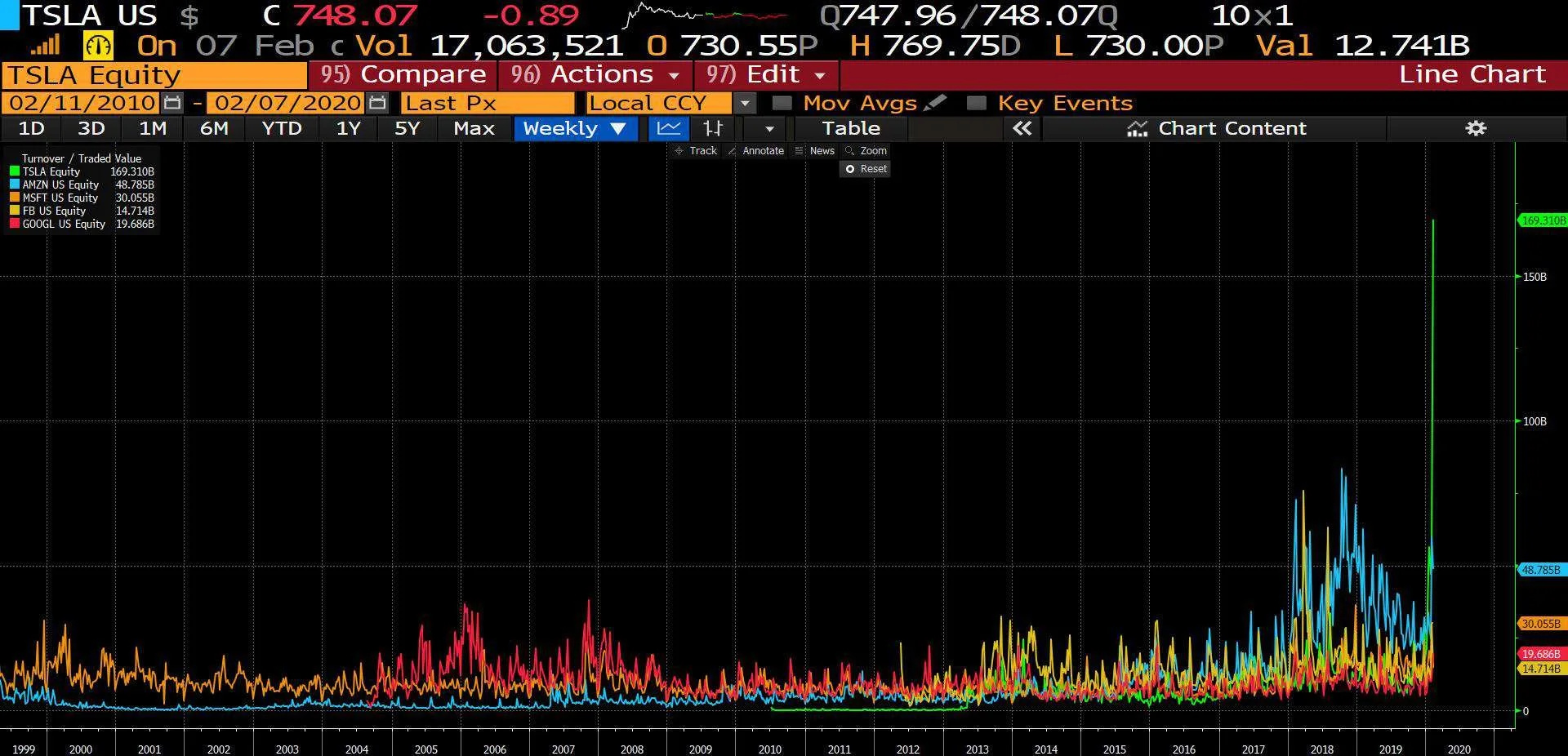Expand the 96) Actions menu

(595, 75)
